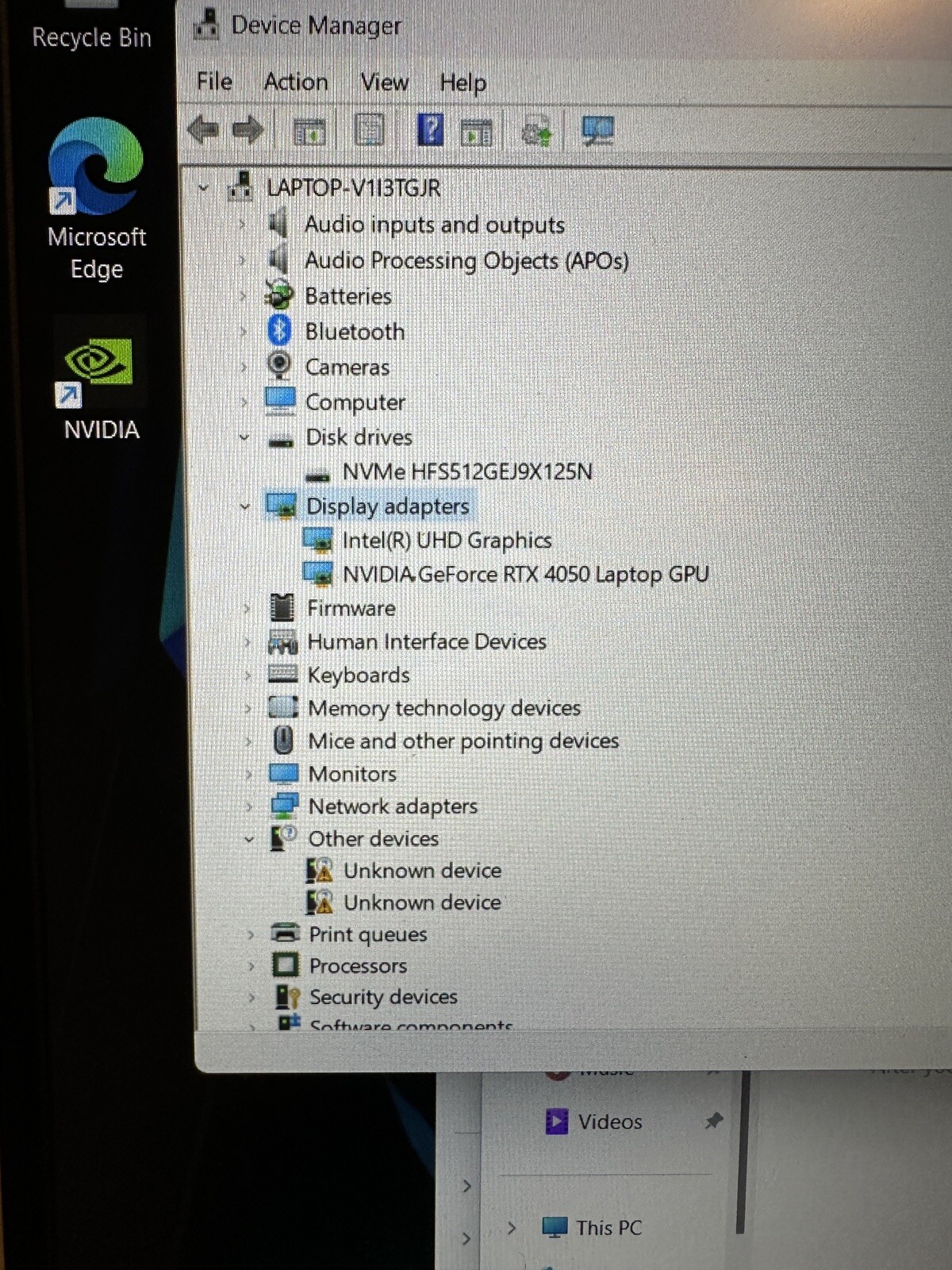Select the Other devices label
This screenshot has width=952, height=1270.
pos(374,839)
